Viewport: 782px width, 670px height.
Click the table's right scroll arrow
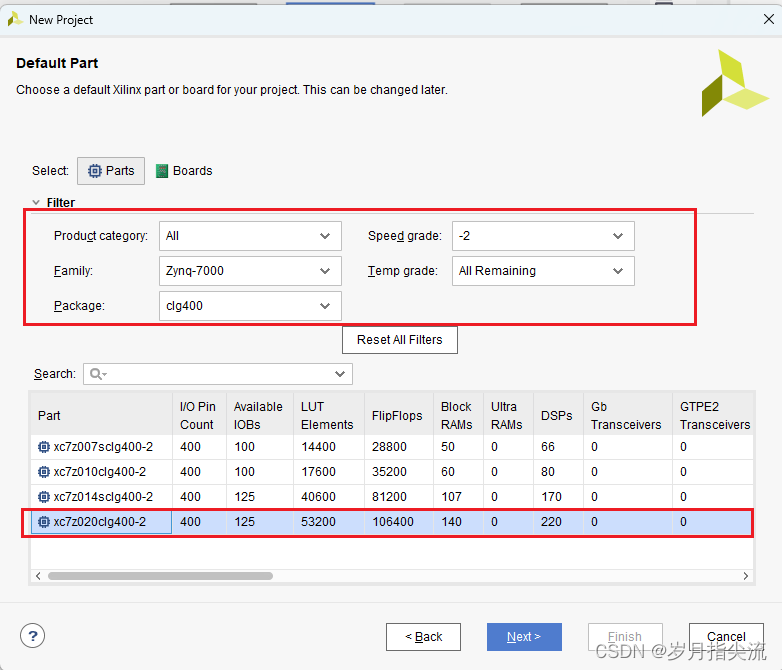pos(746,576)
